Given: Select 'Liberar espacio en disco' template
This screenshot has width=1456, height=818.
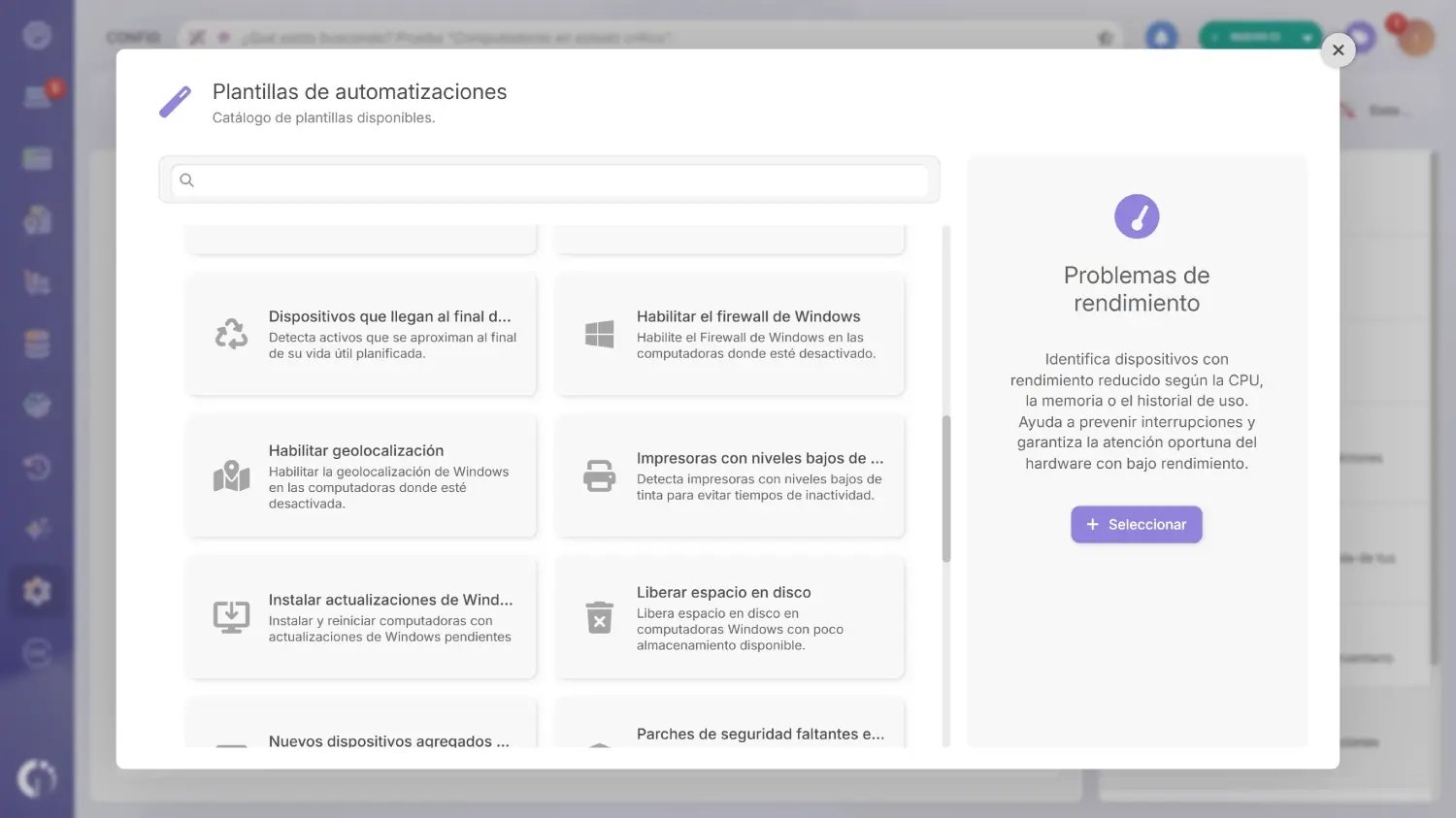Looking at the screenshot, I should pos(729,617).
